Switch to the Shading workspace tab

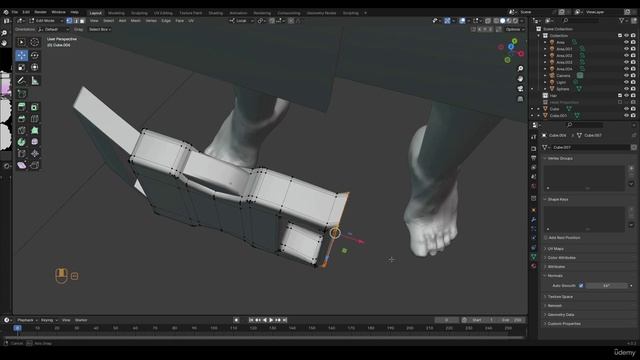click(x=216, y=13)
